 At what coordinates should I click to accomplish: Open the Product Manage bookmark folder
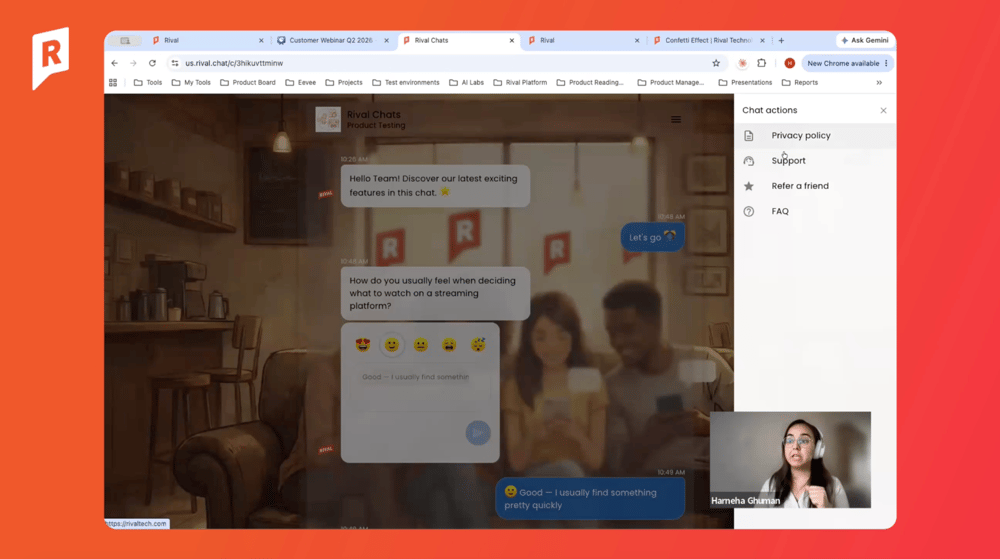(671, 82)
